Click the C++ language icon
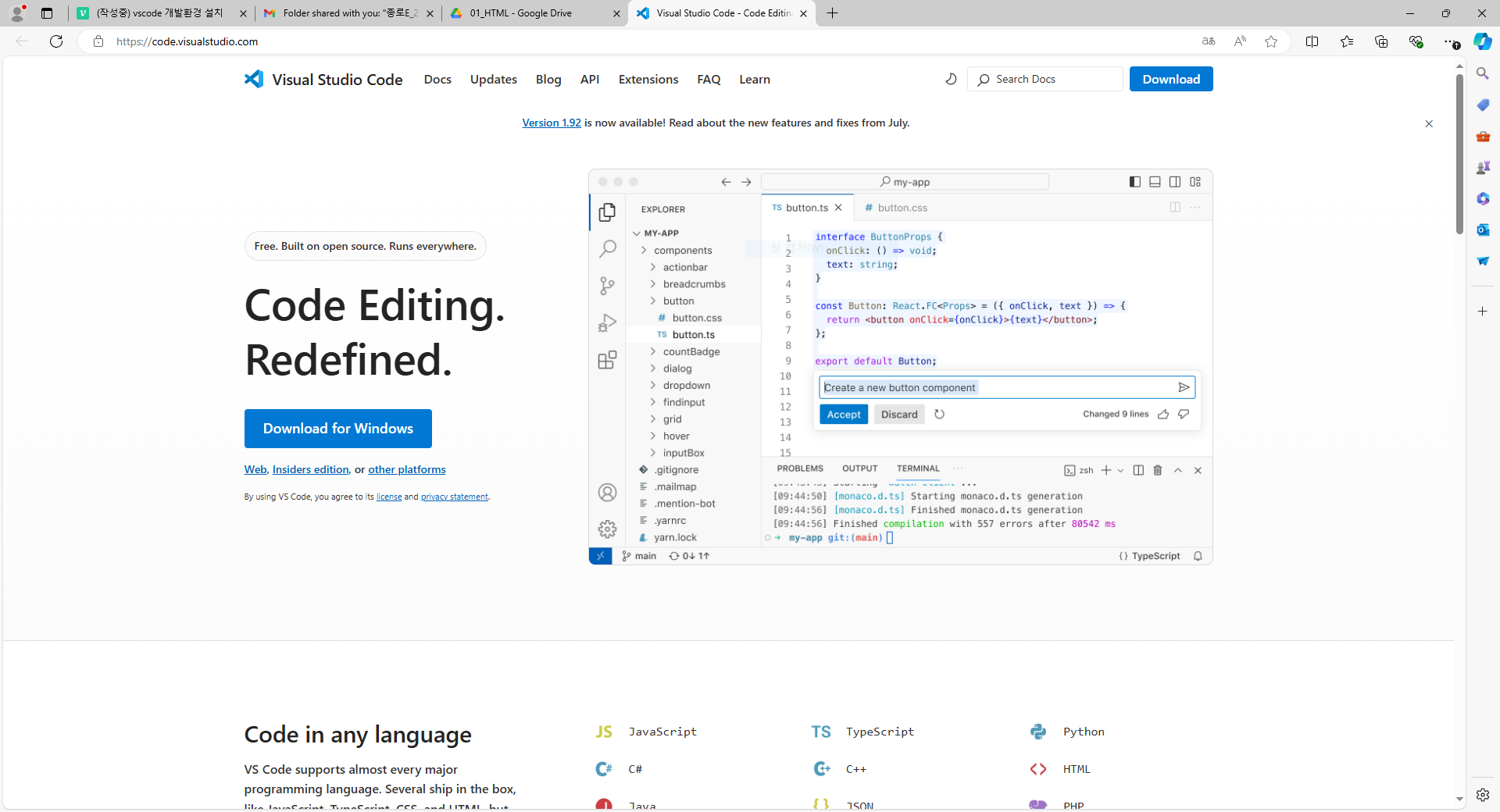The height and width of the screenshot is (812, 1500). coord(821,769)
